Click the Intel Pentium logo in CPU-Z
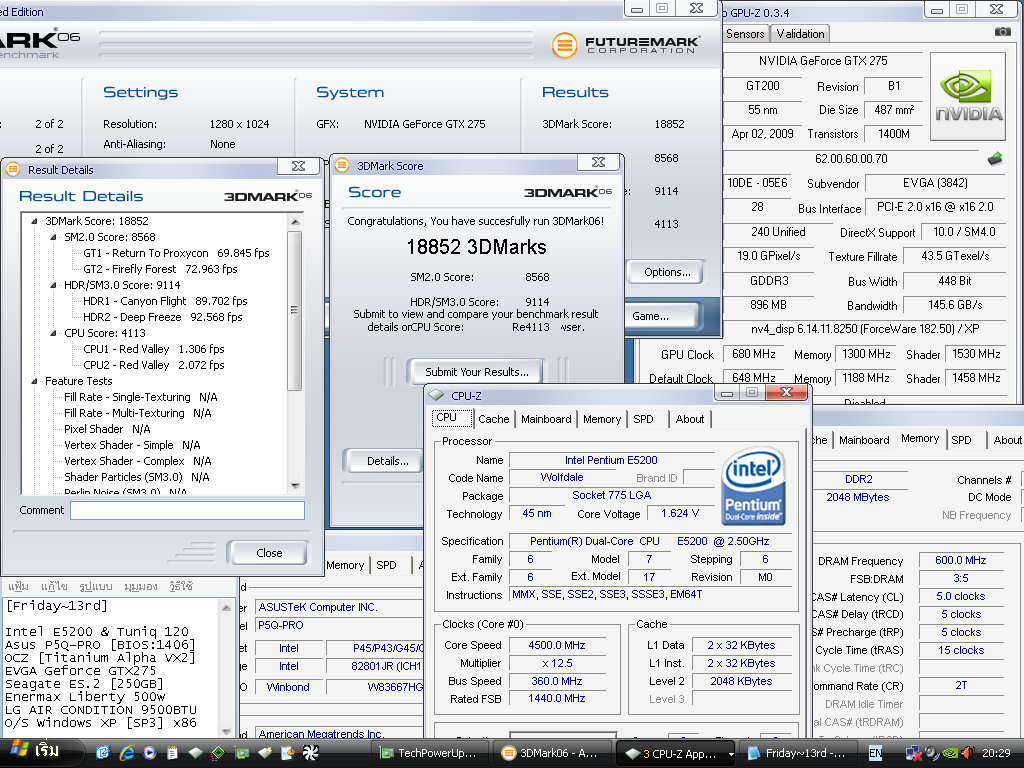Viewport: 1024px width, 768px height. click(x=753, y=487)
